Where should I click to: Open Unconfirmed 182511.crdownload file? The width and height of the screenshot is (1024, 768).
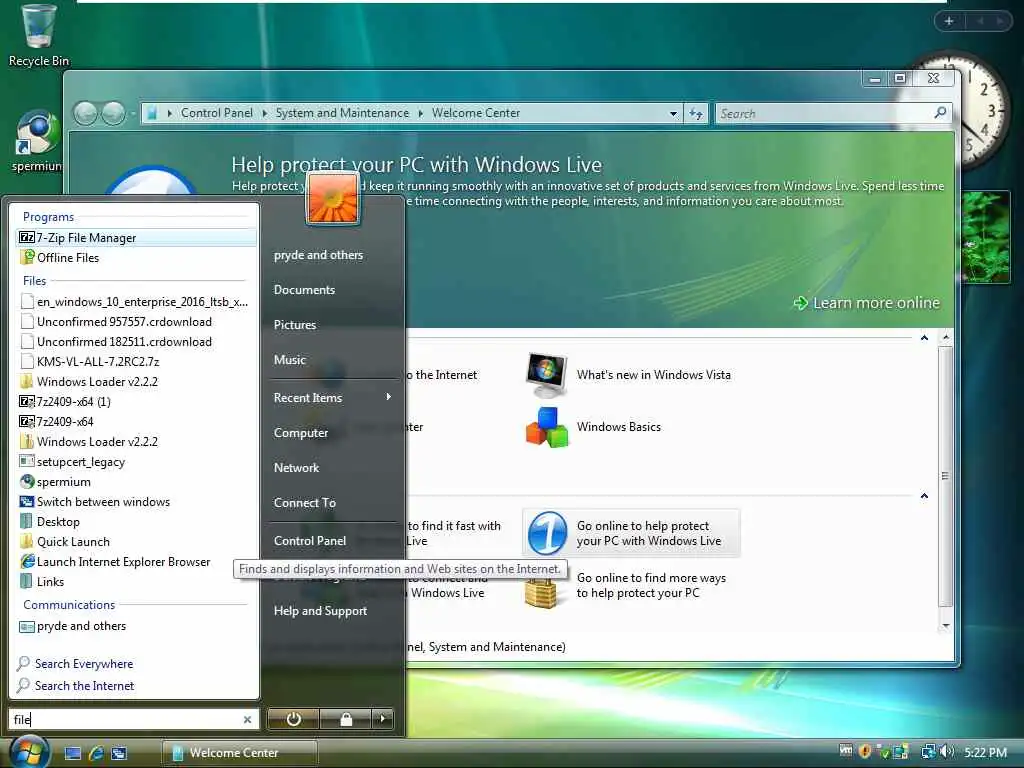(x=135, y=342)
